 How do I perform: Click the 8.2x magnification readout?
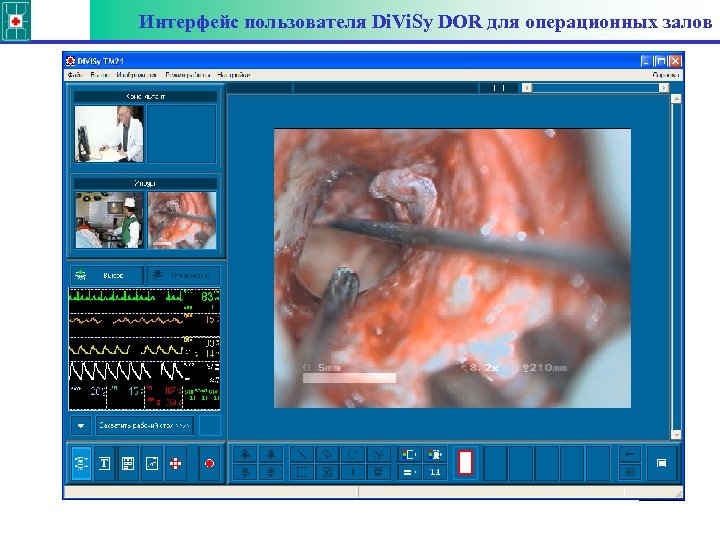tap(481, 368)
